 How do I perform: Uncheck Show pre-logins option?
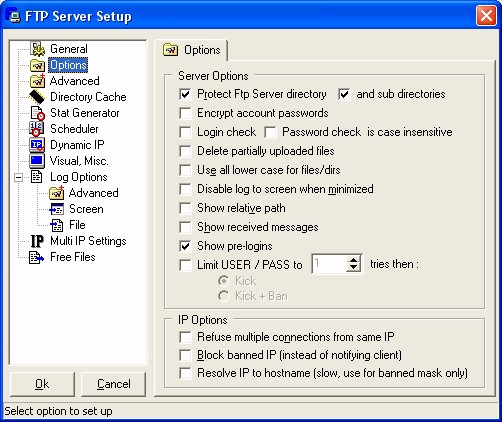tap(185, 246)
